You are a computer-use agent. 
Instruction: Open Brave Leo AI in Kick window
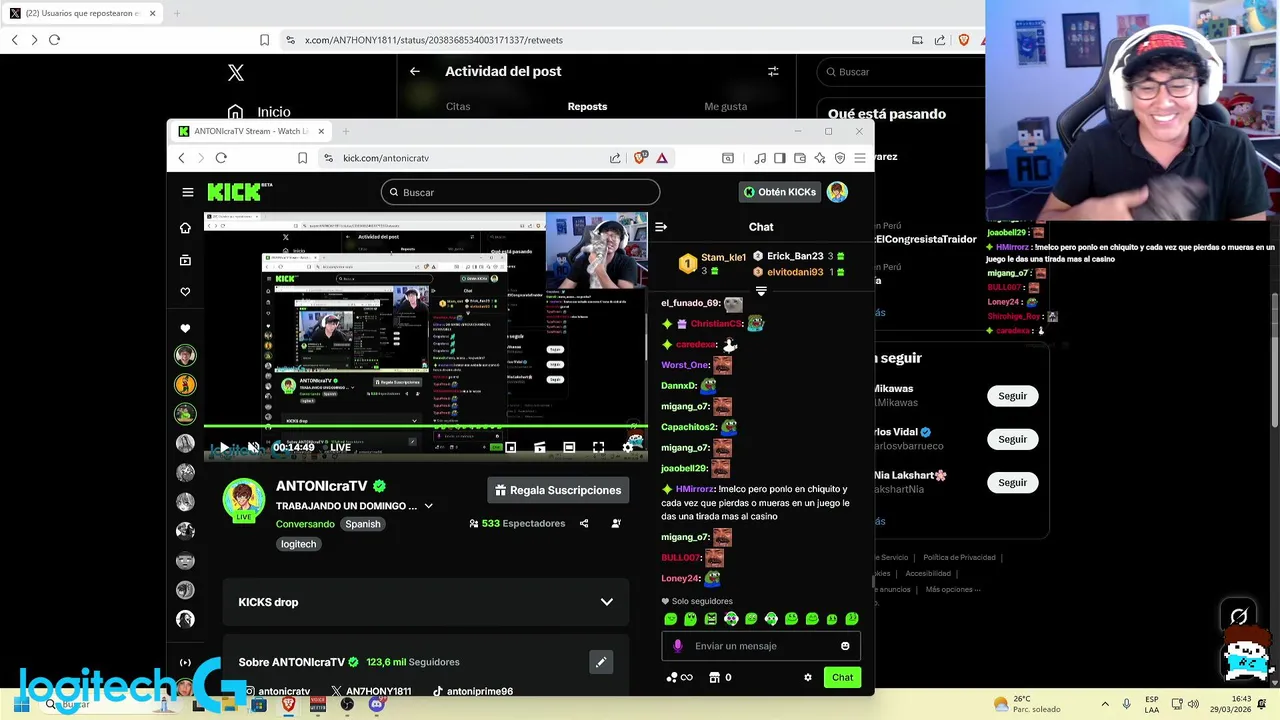coord(820,158)
